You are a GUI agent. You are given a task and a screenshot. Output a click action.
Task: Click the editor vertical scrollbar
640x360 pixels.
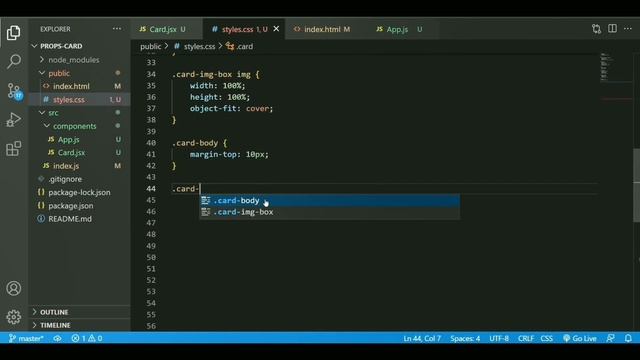[636, 185]
